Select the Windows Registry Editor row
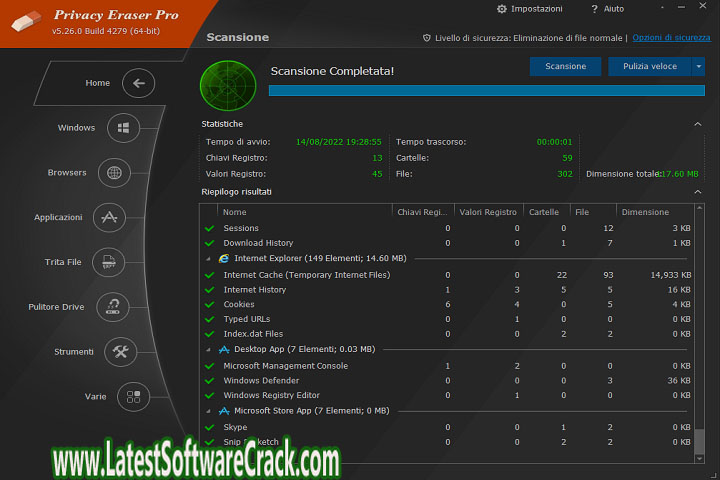The width and height of the screenshot is (720, 480). tap(448, 395)
